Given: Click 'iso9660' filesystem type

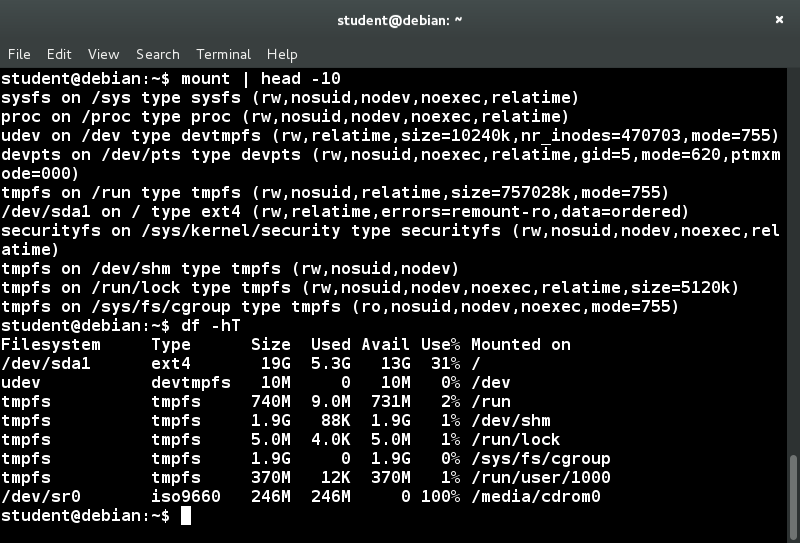Looking at the screenshot, I should coord(186,497).
